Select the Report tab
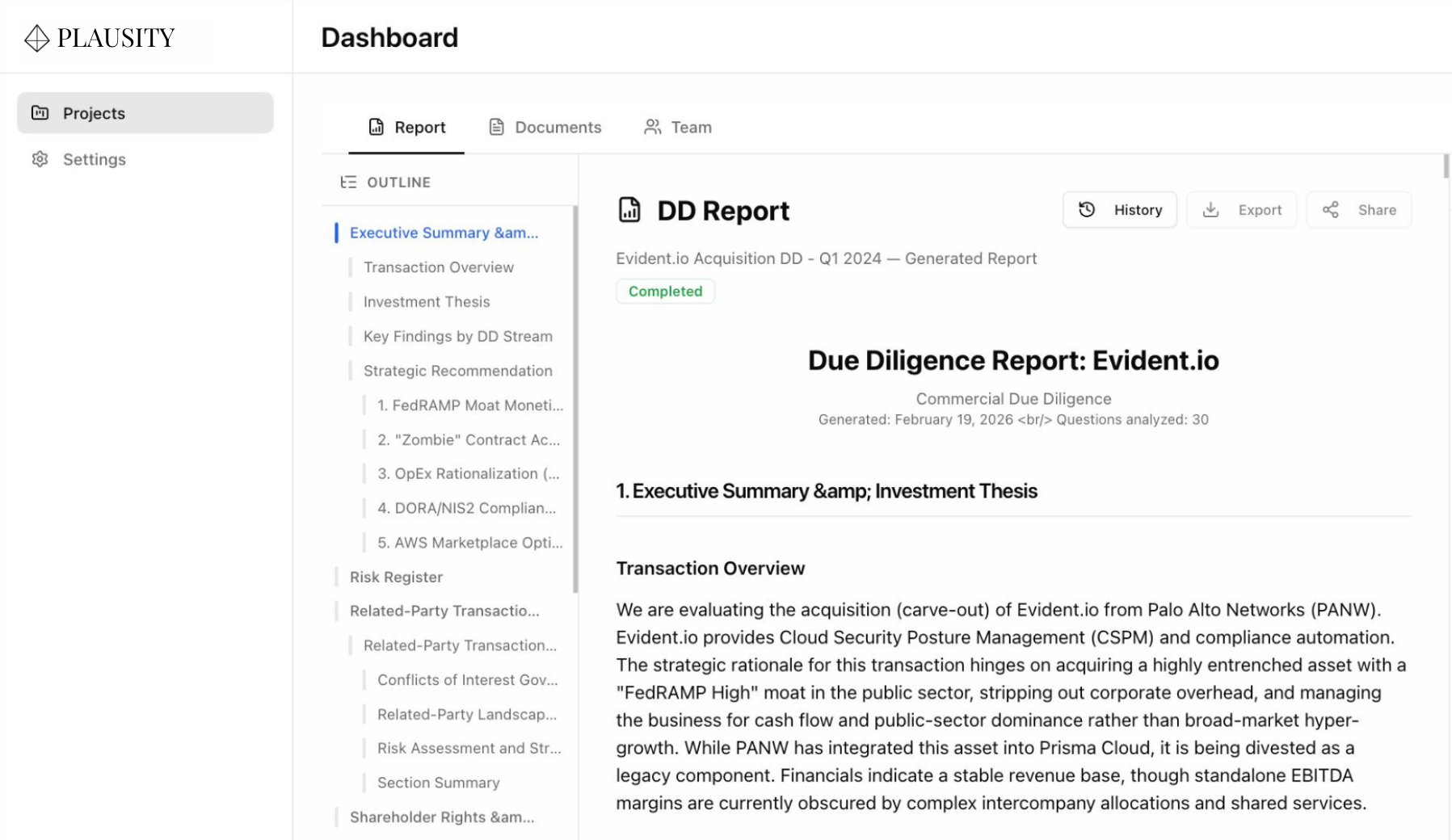The image size is (1452, 840). [407, 128]
